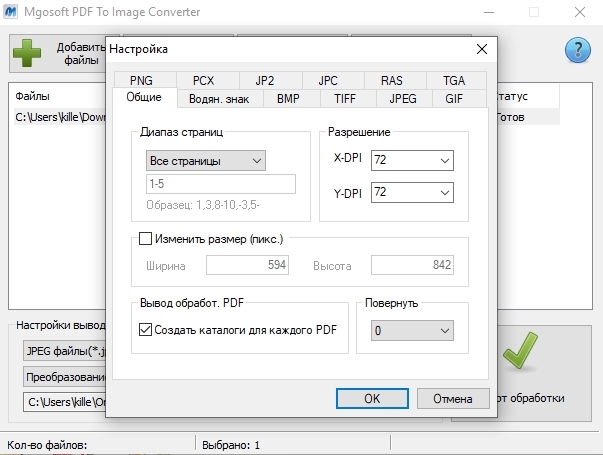Switch to the PNG tab

click(x=145, y=80)
